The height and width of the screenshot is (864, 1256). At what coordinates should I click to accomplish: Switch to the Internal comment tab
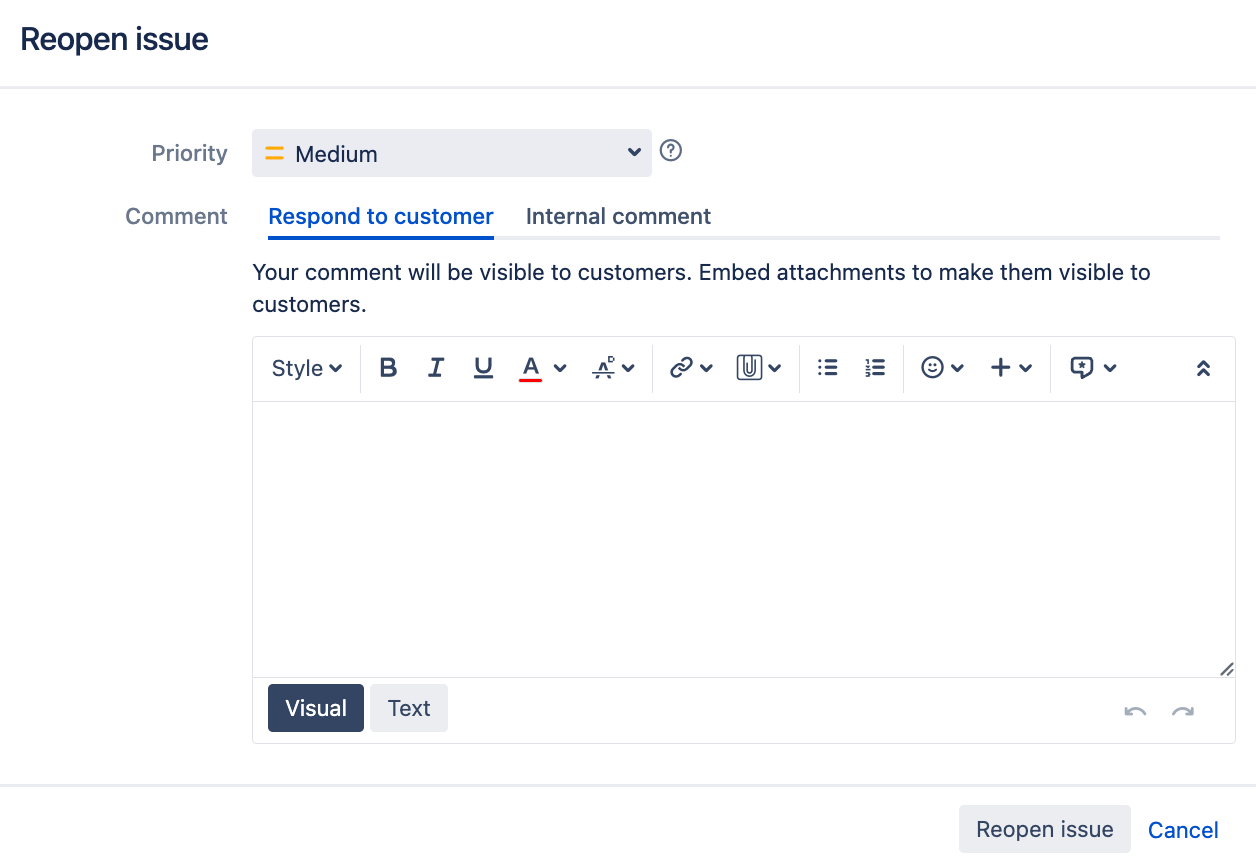coord(618,216)
